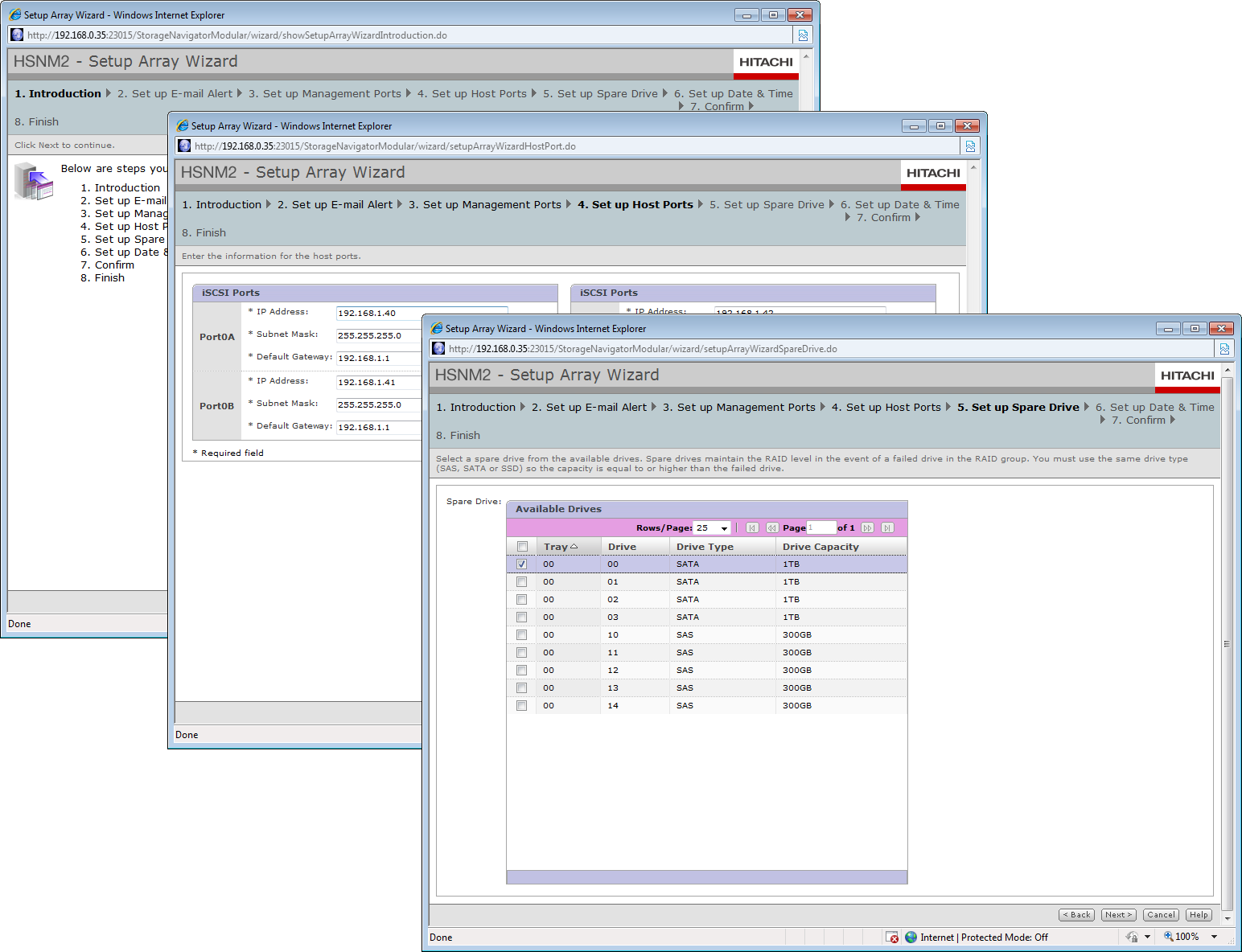Click scroll down arrow in Spare Drive window
Screen dimensions: 1242x952
point(1227,918)
